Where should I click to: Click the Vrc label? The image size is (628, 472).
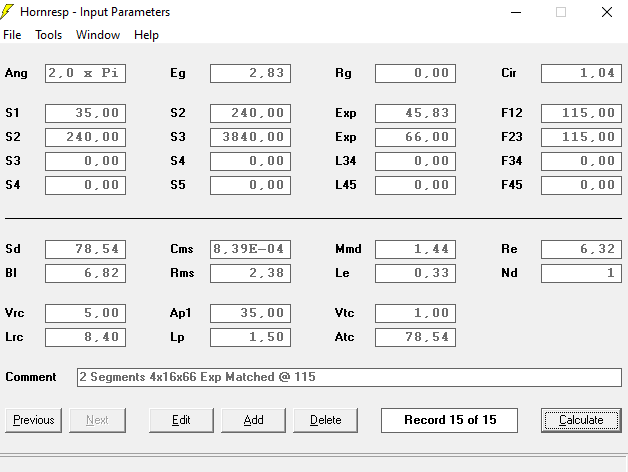pos(14,313)
